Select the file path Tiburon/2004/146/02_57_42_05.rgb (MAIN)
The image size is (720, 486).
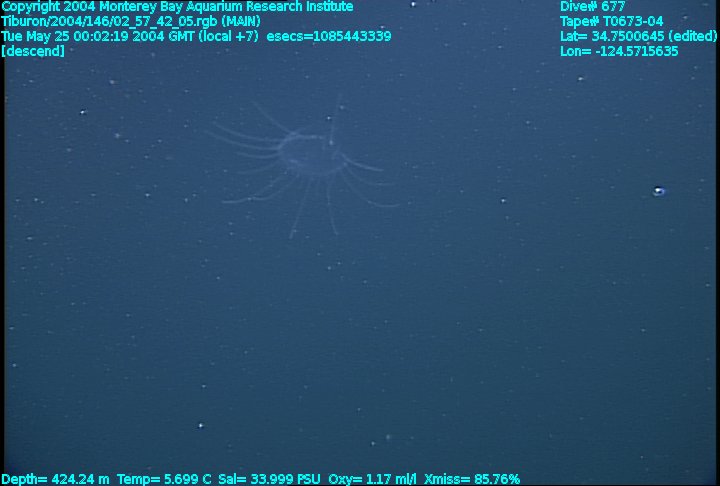coord(131,22)
